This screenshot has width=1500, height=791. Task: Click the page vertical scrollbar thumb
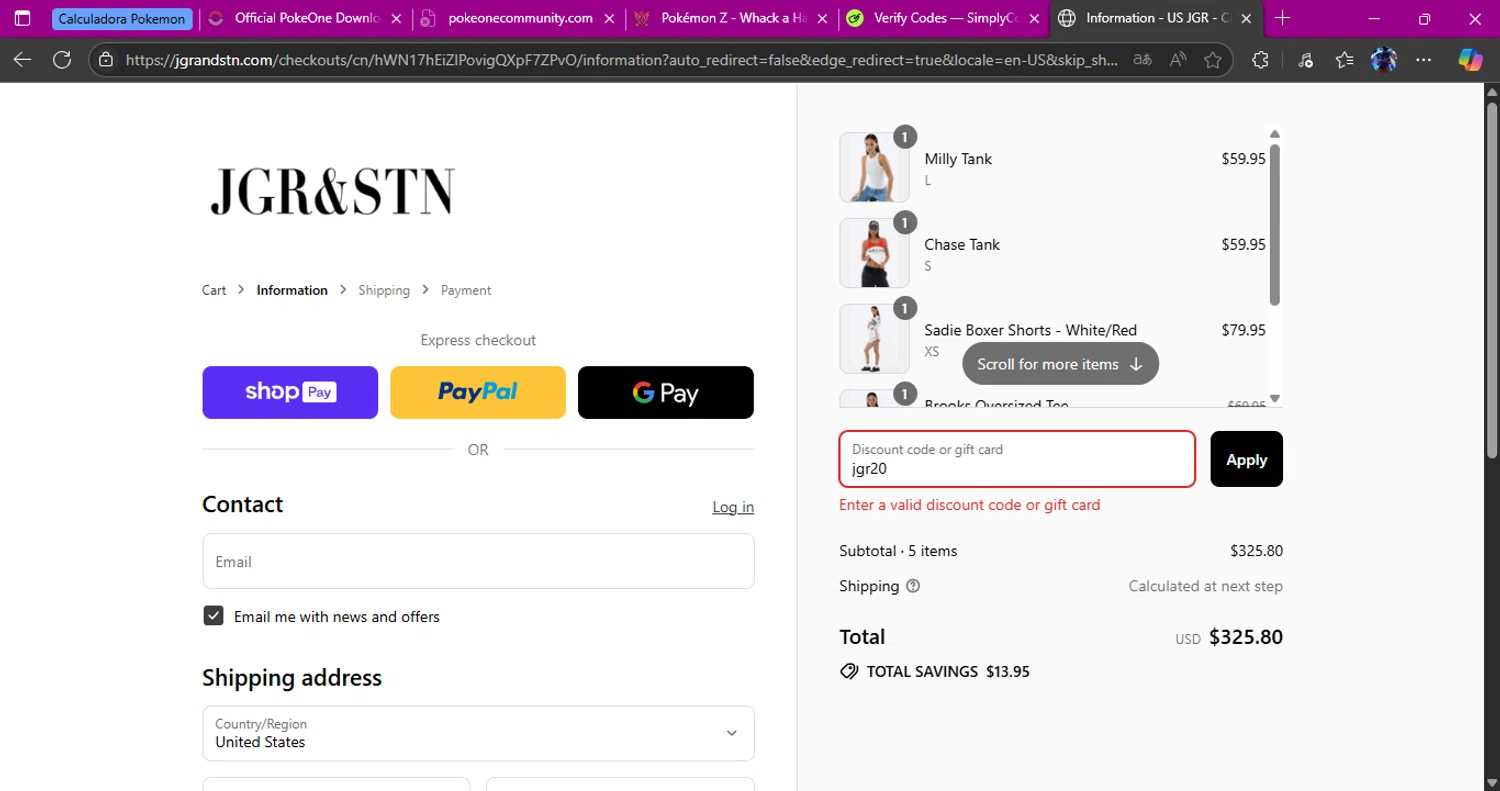click(x=1492, y=280)
